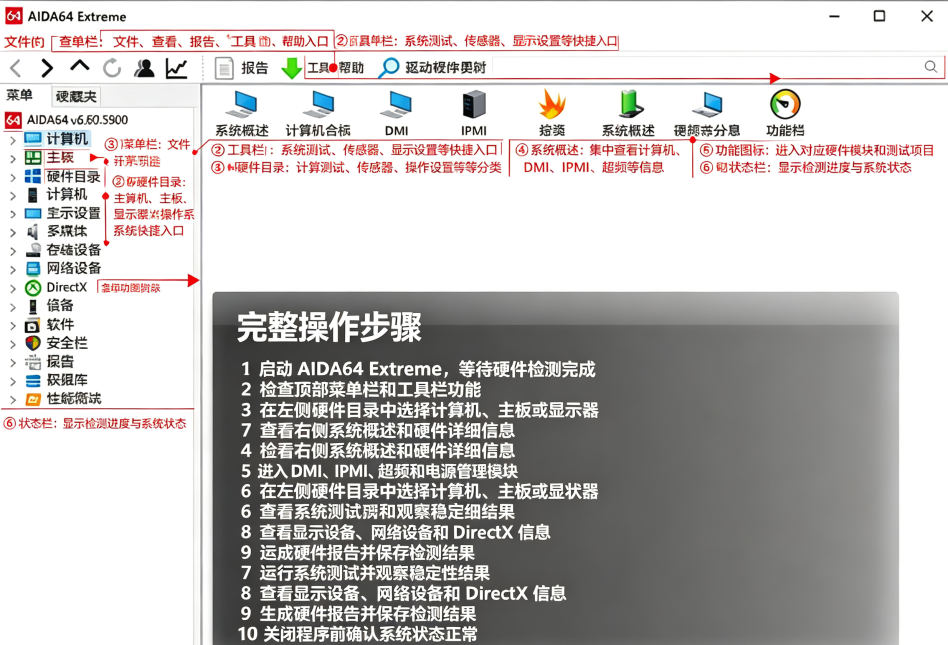Expand the DirectX tree node
The image size is (948, 645).
pos(13,288)
